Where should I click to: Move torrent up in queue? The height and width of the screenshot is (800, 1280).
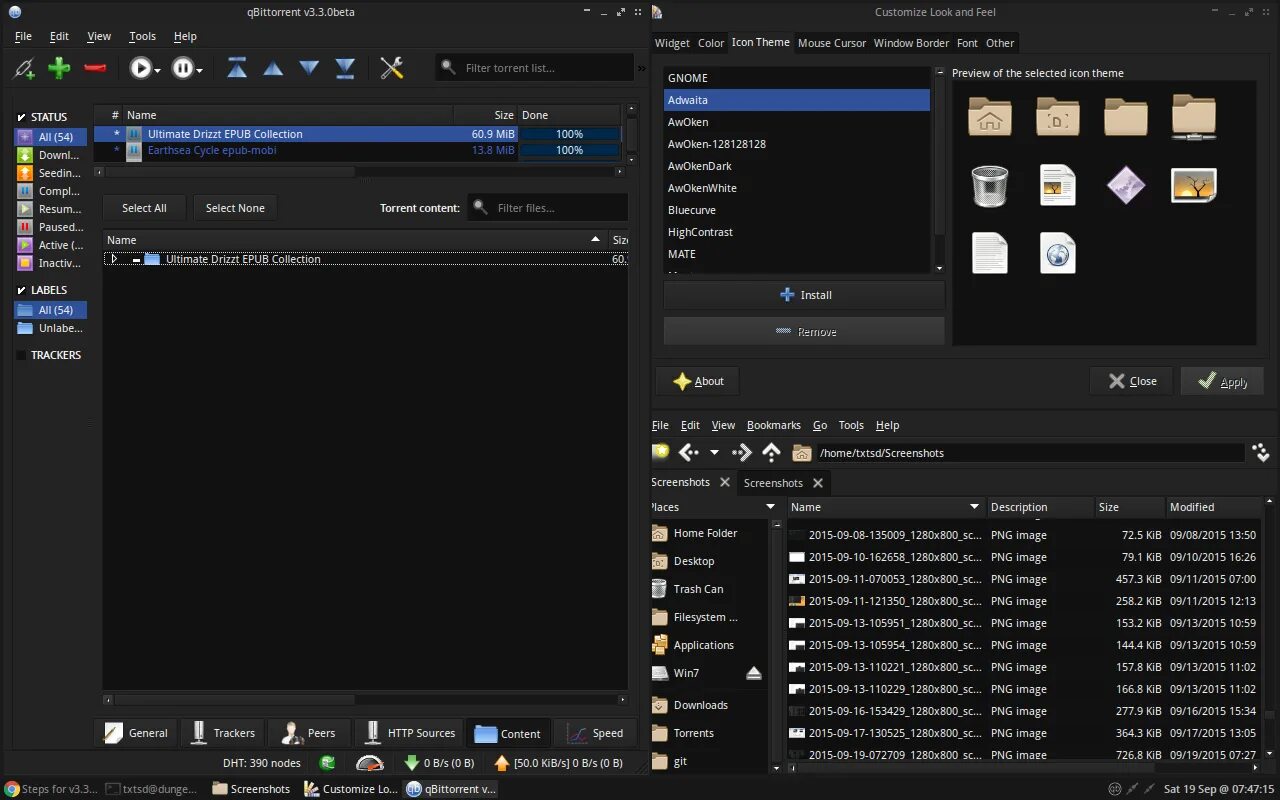coord(273,68)
